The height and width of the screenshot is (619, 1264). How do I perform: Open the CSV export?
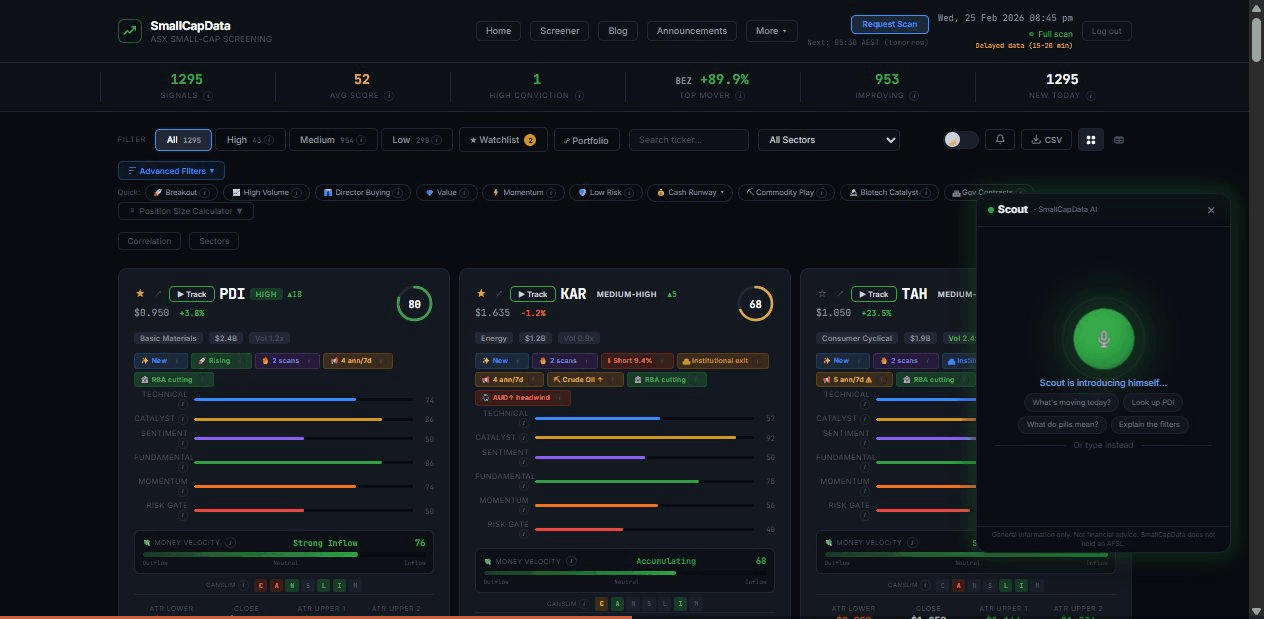(x=1046, y=139)
